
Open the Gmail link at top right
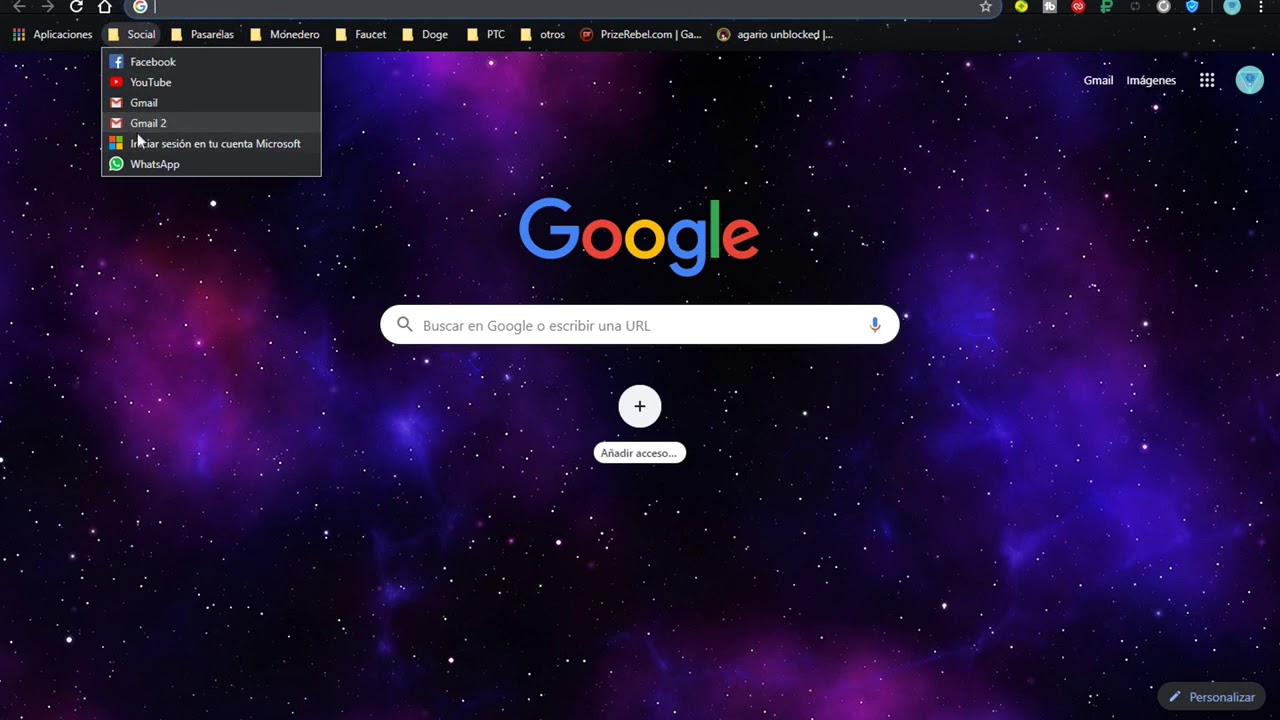click(x=1098, y=80)
